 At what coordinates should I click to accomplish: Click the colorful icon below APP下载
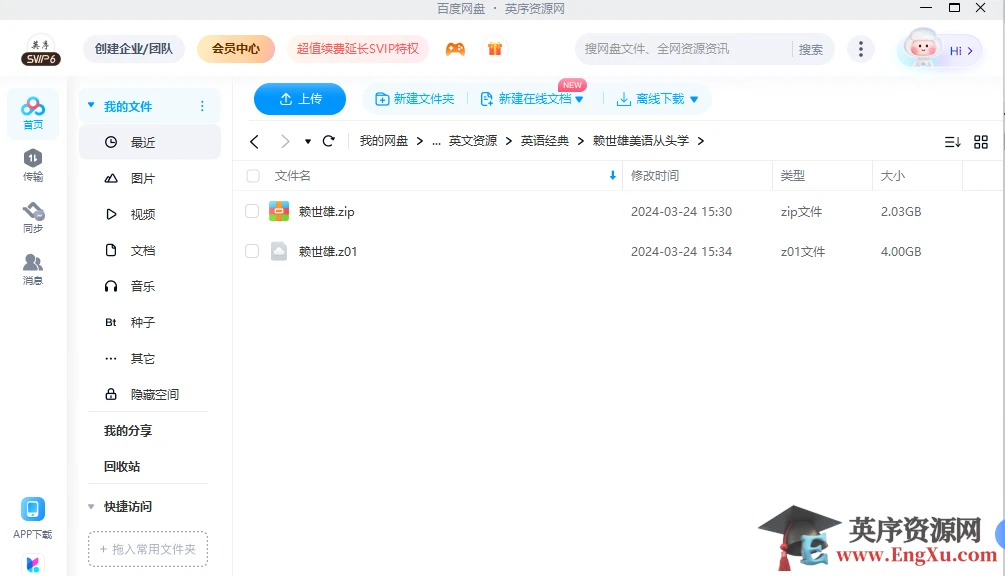pyautogui.click(x=33, y=564)
